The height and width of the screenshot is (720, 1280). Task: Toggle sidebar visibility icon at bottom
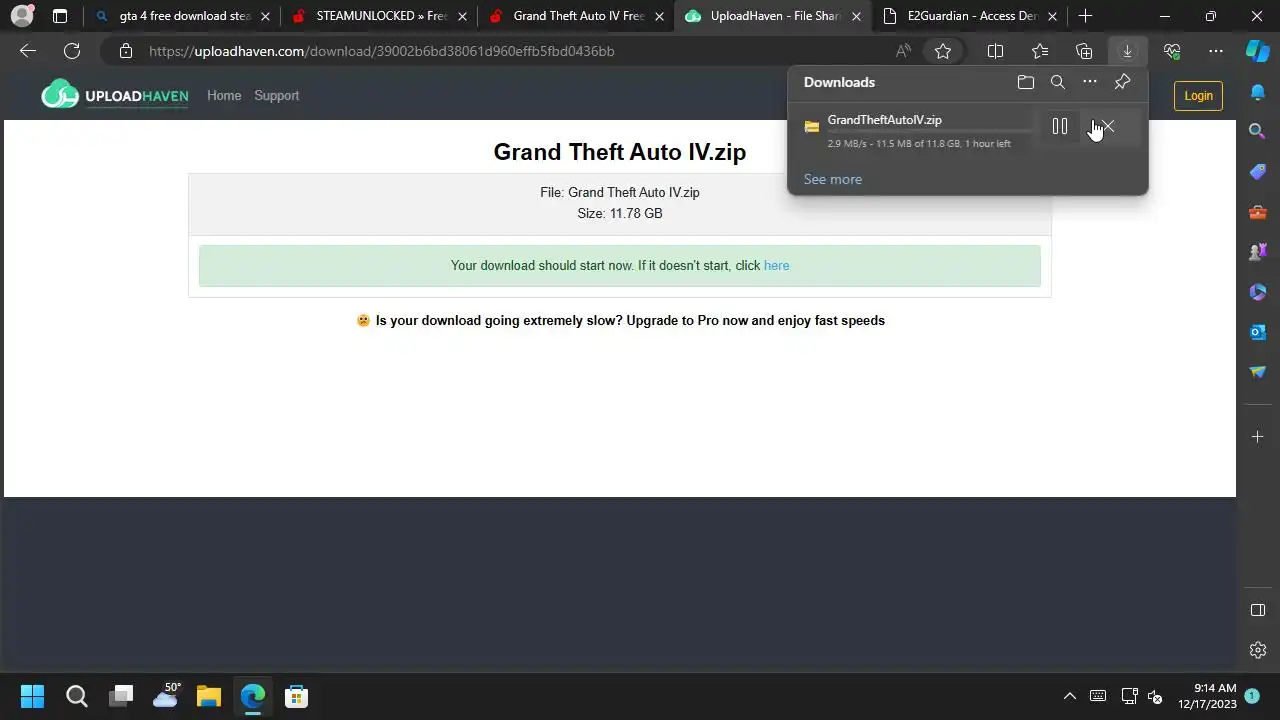[1258, 610]
